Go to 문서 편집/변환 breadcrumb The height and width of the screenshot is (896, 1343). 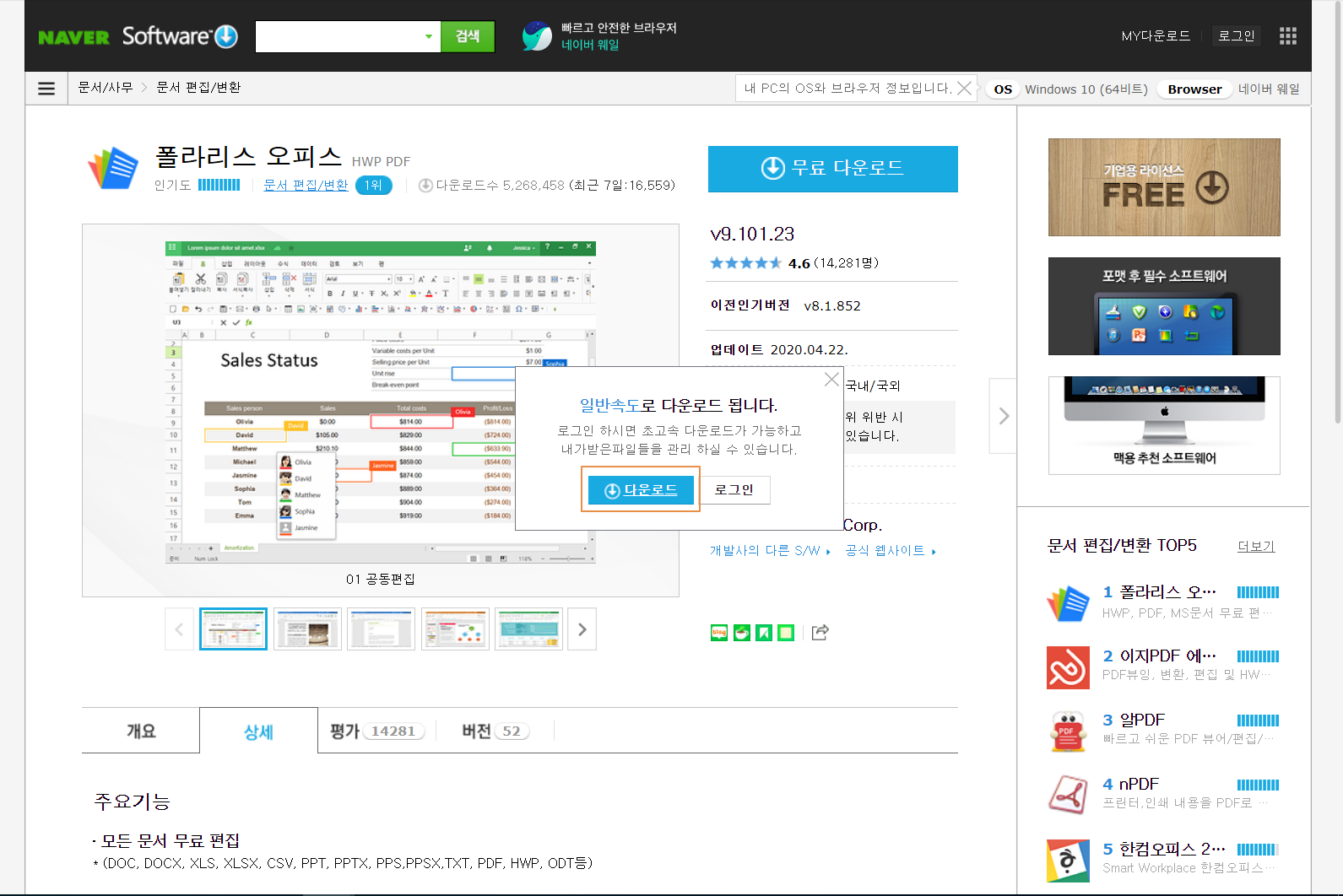(x=198, y=88)
